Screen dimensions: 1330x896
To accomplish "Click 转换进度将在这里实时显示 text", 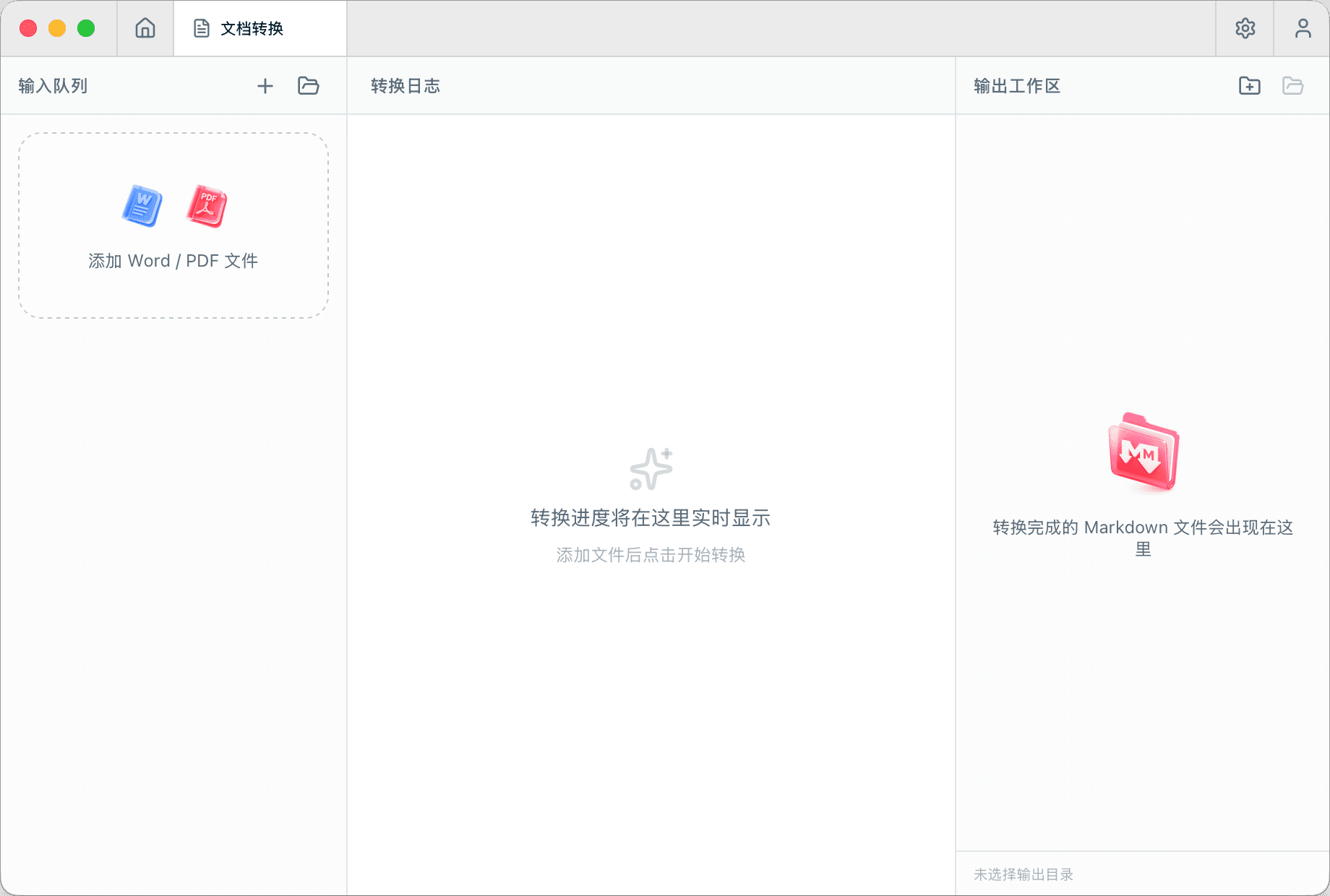I will click(651, 518).
